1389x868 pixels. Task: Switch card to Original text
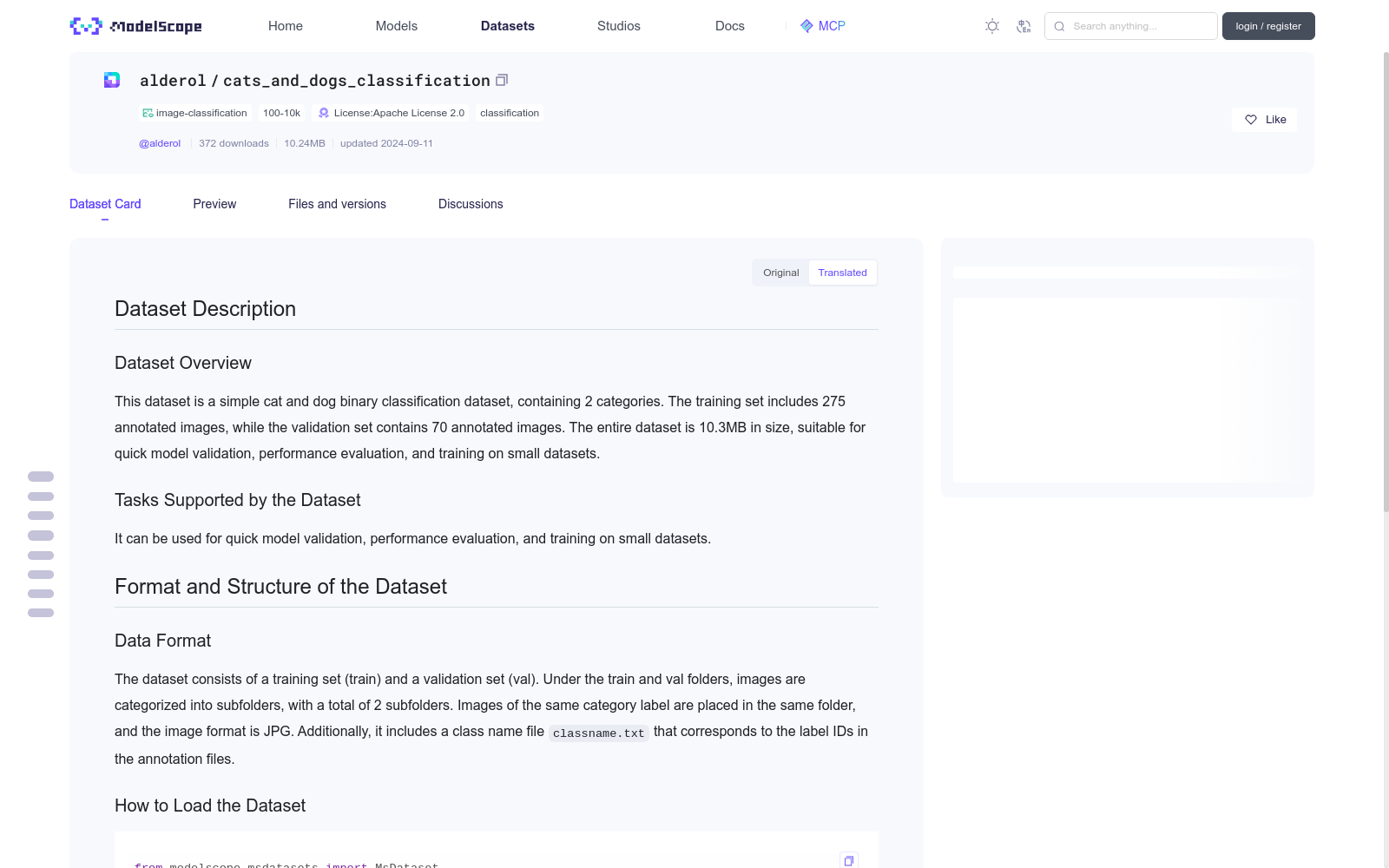click(x=780, y=273)
